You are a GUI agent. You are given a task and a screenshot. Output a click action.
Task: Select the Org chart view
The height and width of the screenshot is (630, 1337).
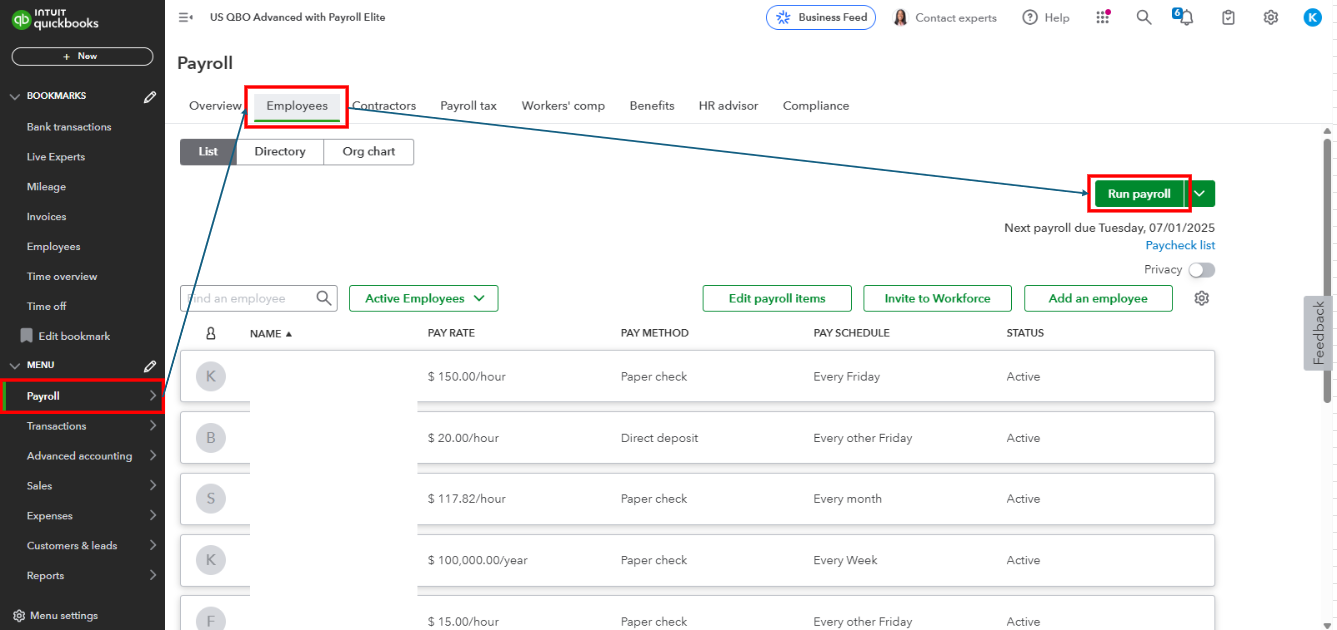369,152
